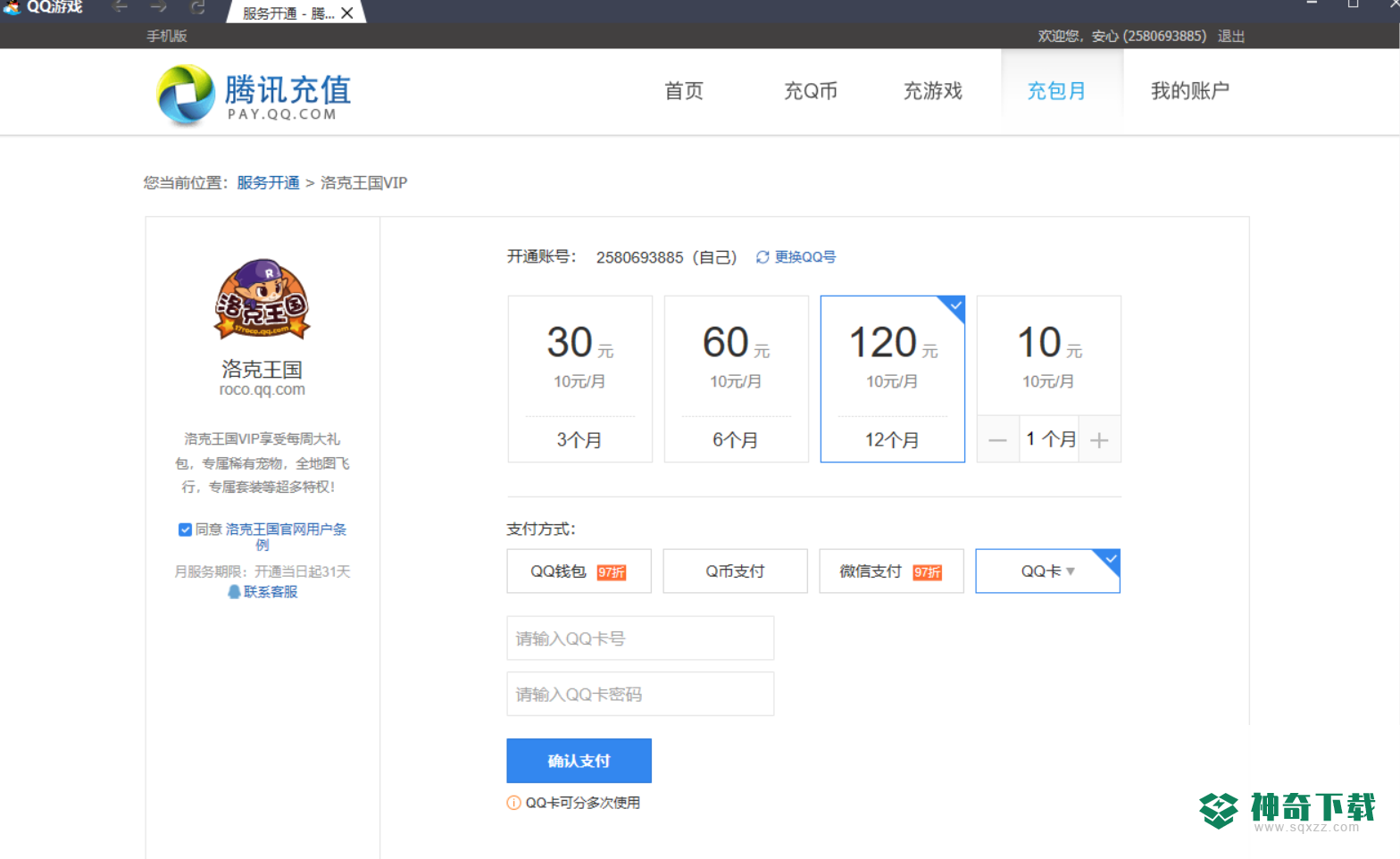The height and width of the screenshot is (859, 1400).
Task: Select the 30元 3个月 plan
Action: click(x=580, y=379)
